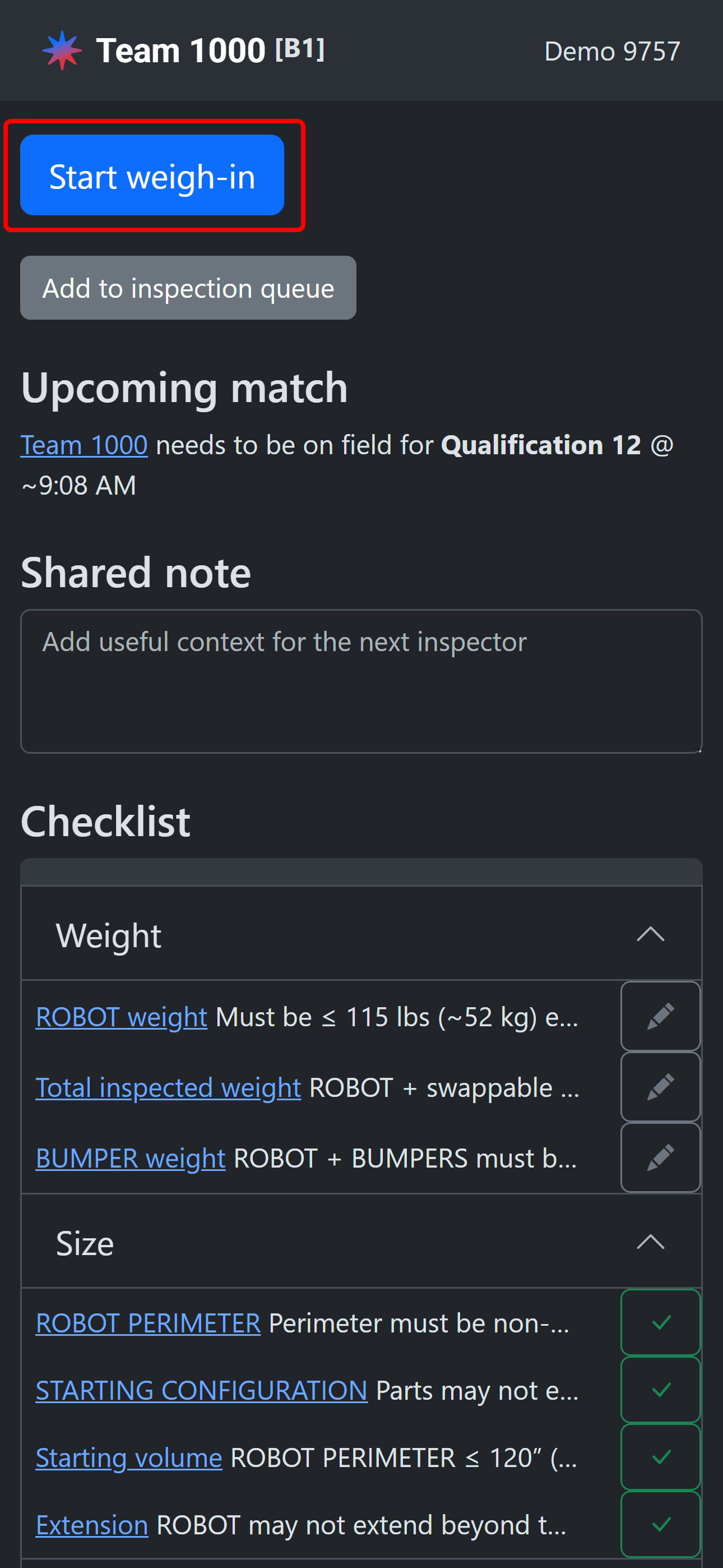Click Demo 9757 in the header

pyautogui.click(x=611, y=51)
